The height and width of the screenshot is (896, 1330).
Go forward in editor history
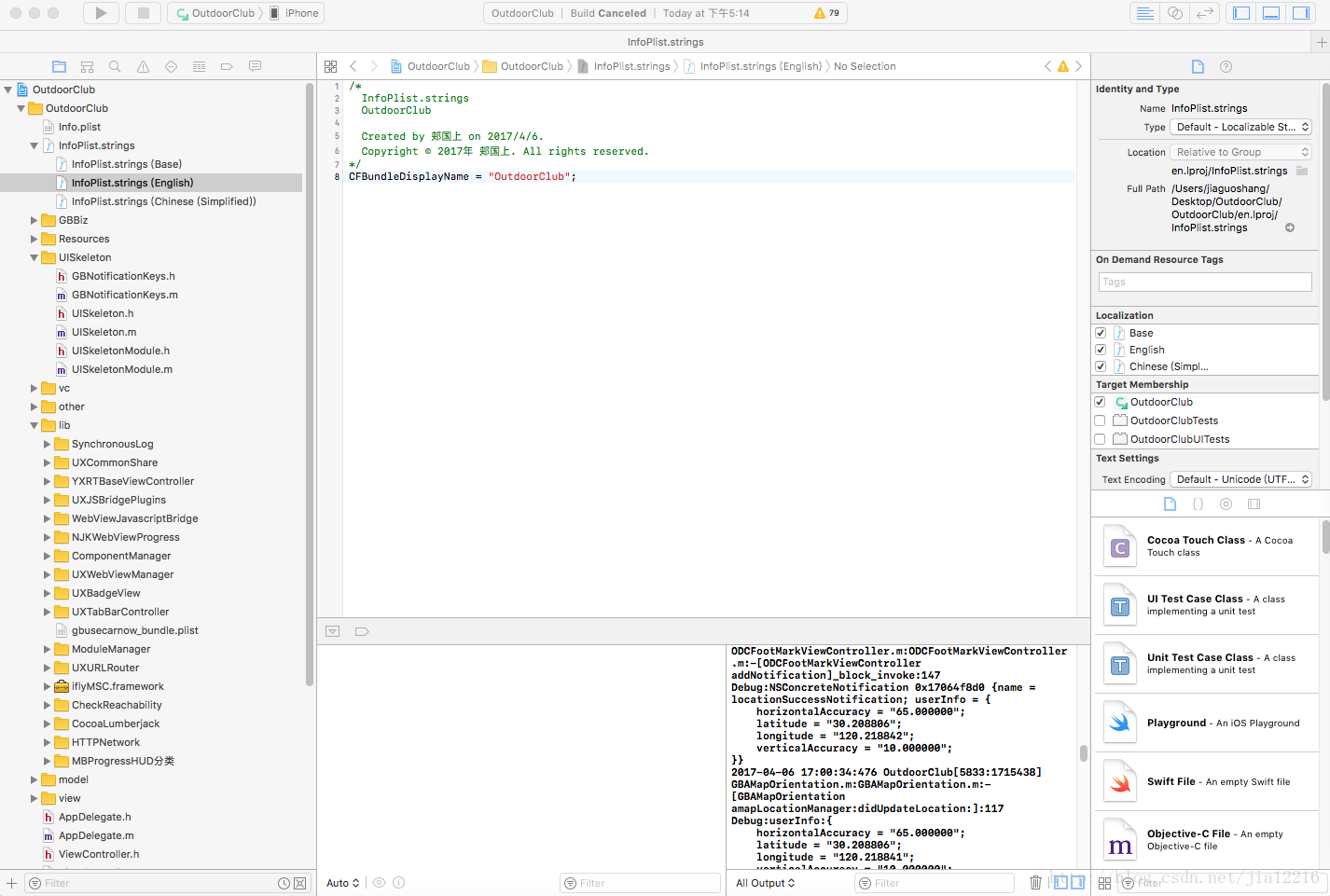tap(374, 66)
